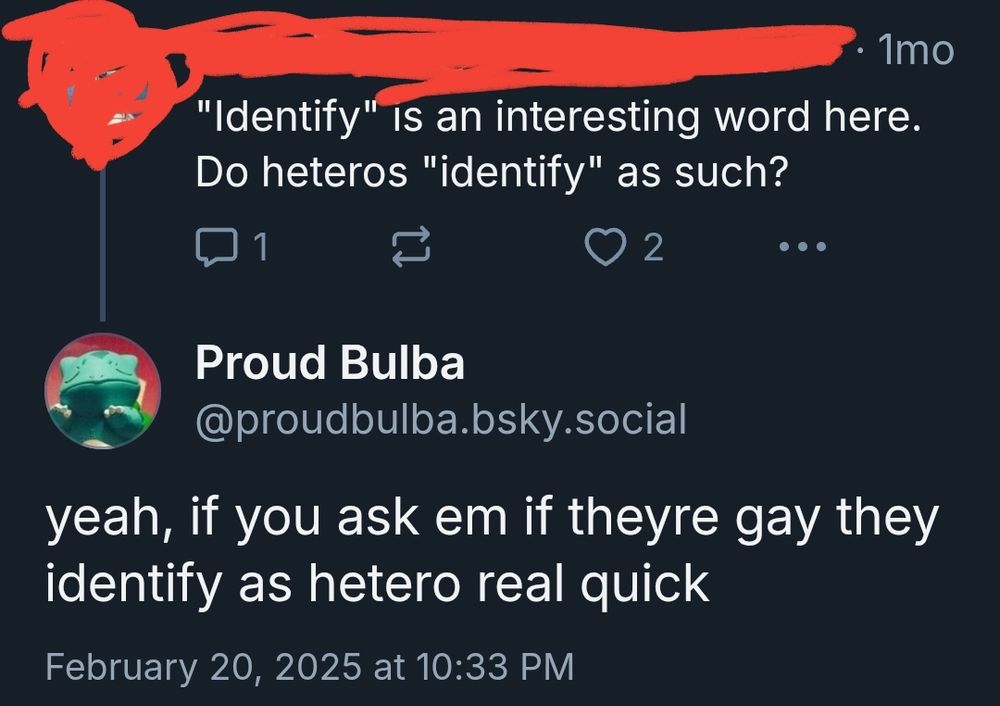1000x706 pixels.
Task: Toggle repost for the parent post
Action: coord(412,245)
